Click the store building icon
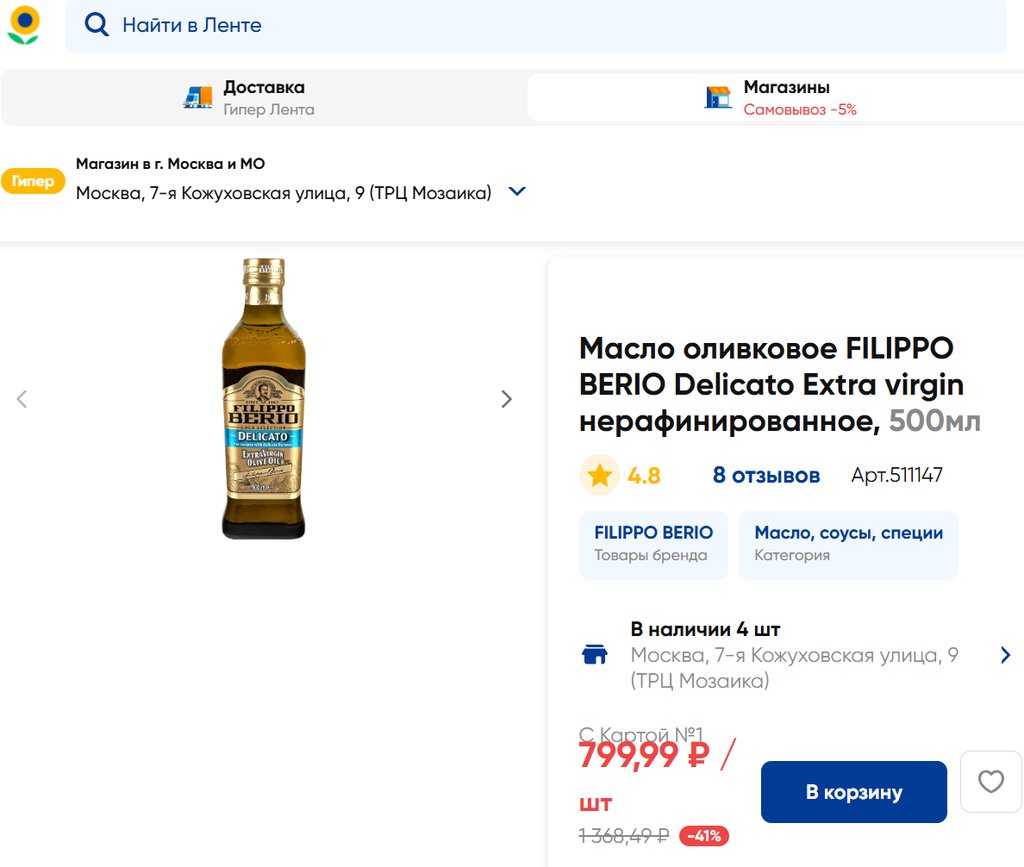This screenshot has height=867, width=1024. [718, 97]
